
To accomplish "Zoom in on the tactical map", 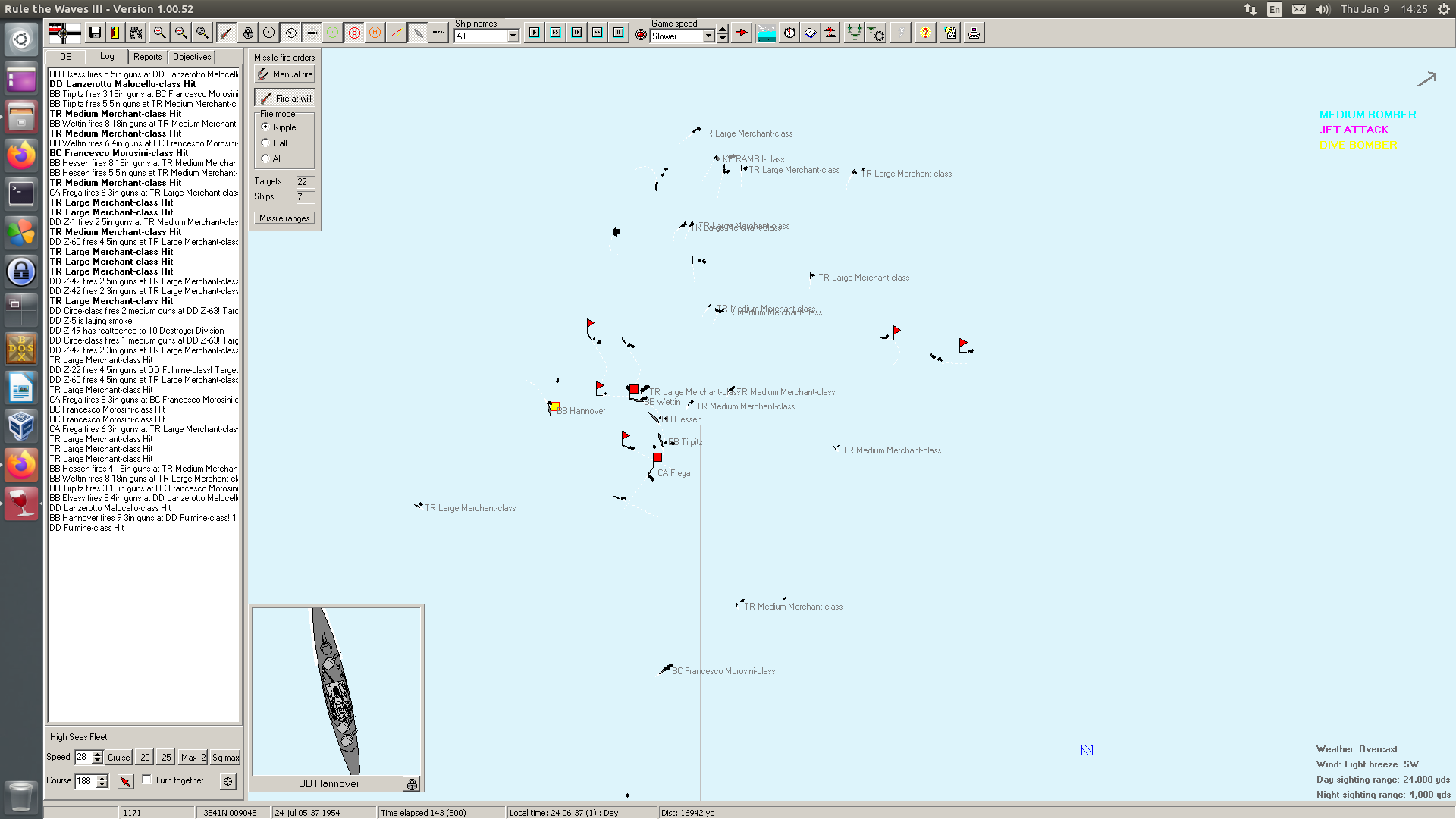I will [159, 33].
